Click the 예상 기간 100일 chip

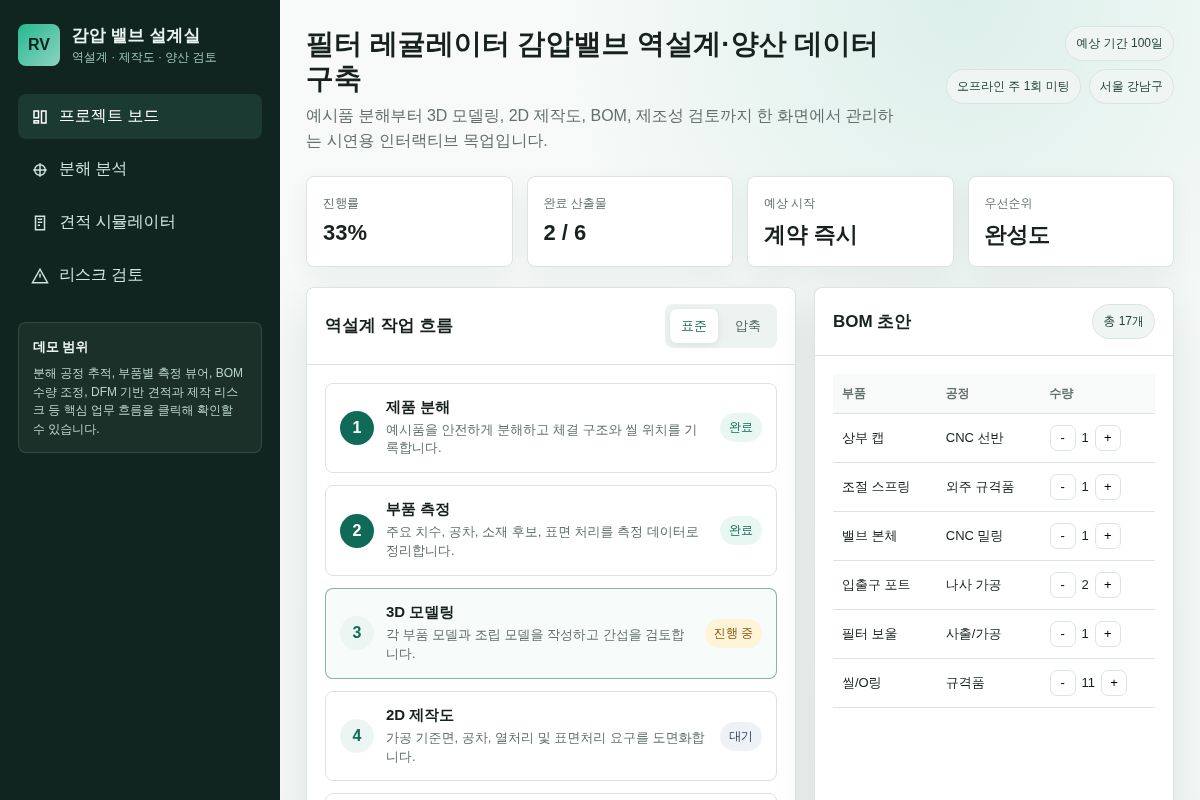pyautogui.click(x=1119, y=43)
